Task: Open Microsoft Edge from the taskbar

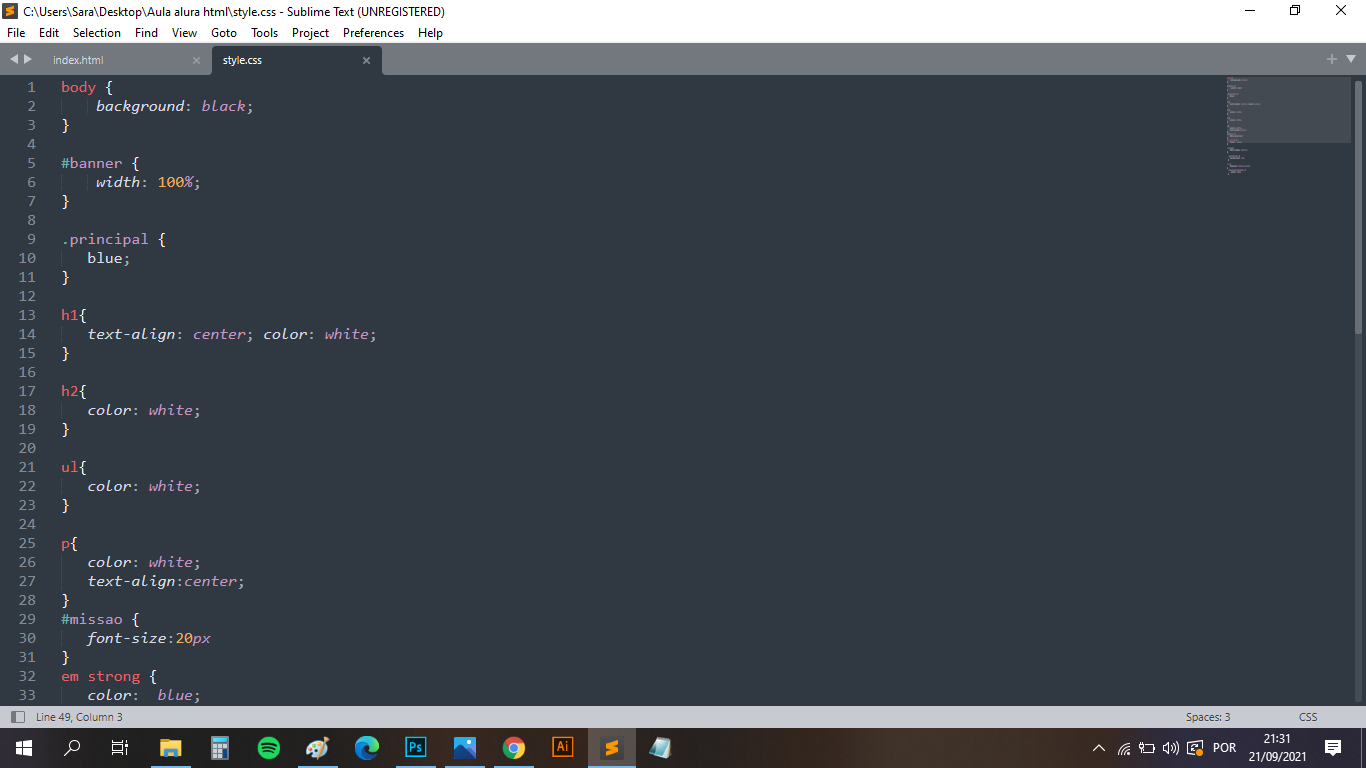Action: pyautogui.click(x=367, y=748)
